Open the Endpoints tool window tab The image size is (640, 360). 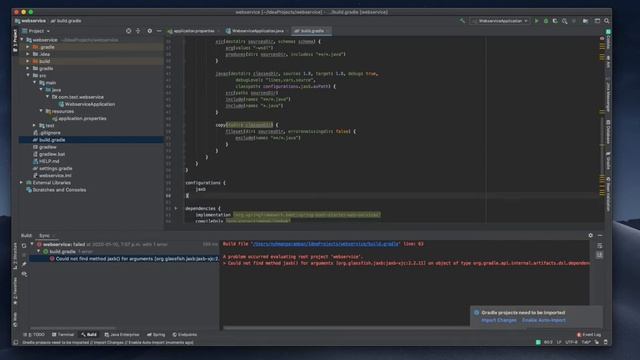(x=184, y=335)
